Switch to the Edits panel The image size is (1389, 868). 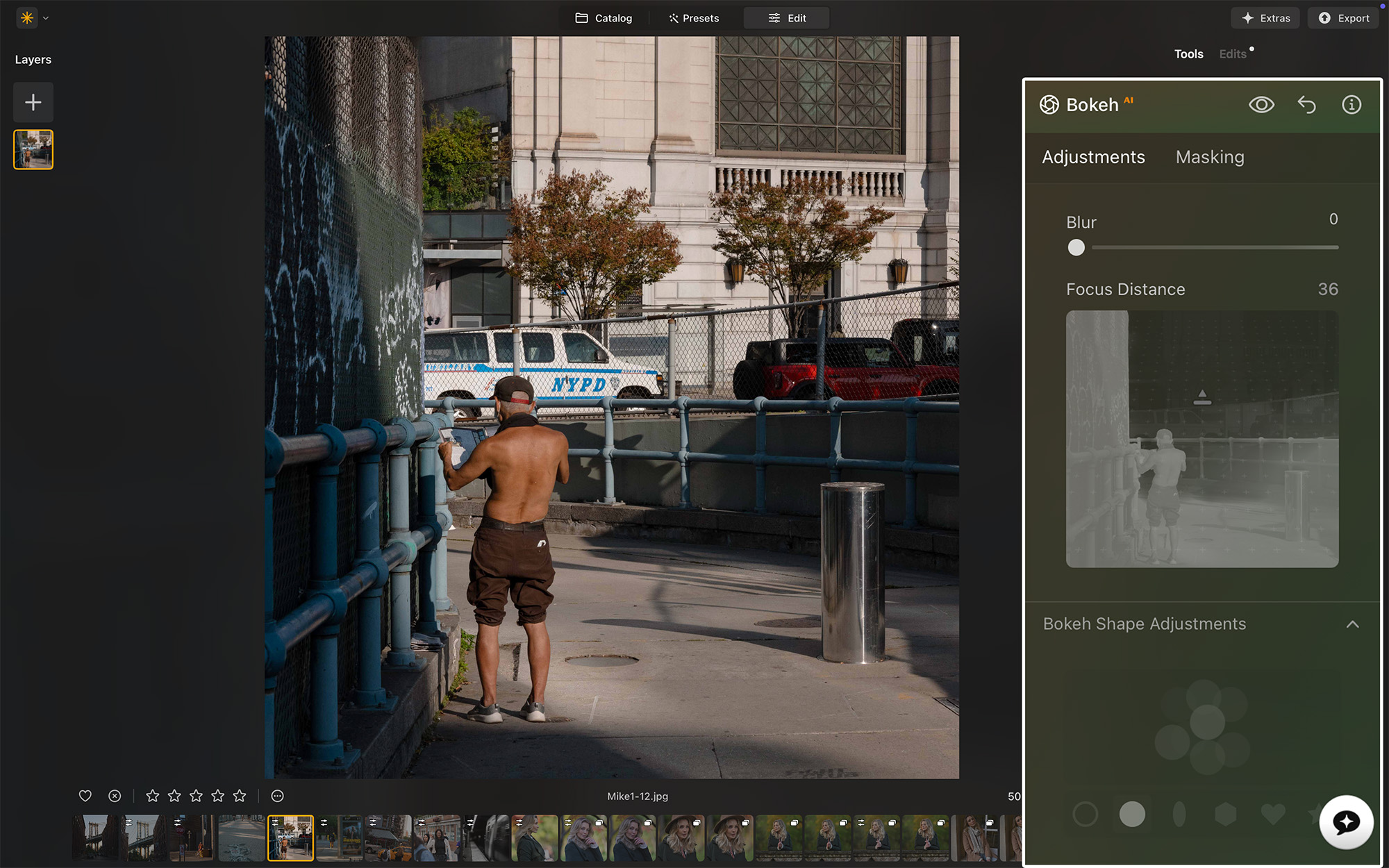[x=1231, y=53]
